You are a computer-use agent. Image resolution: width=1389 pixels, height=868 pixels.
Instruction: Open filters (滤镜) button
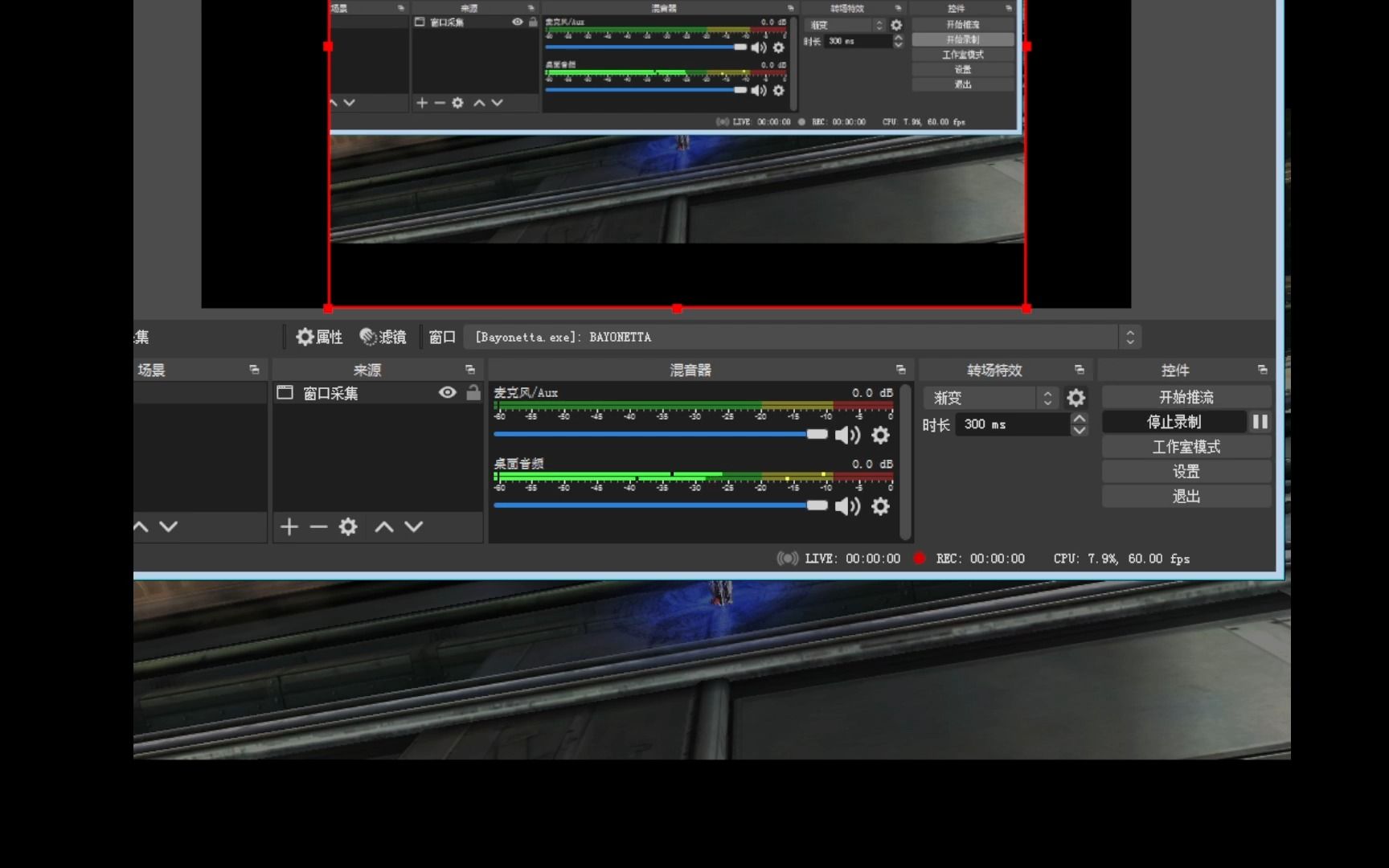tap(383, 337)
